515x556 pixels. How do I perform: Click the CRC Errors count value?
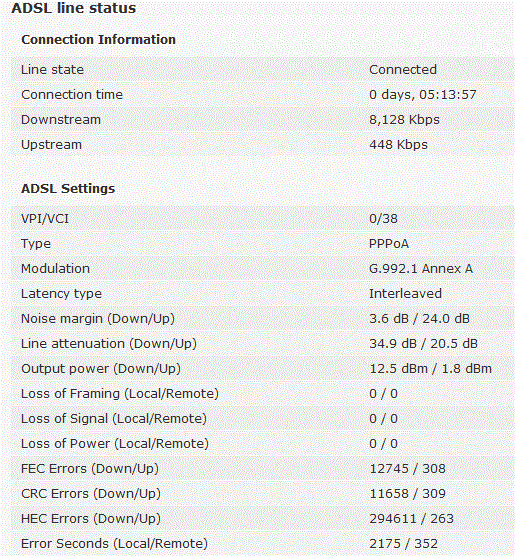tap(408, 494)
